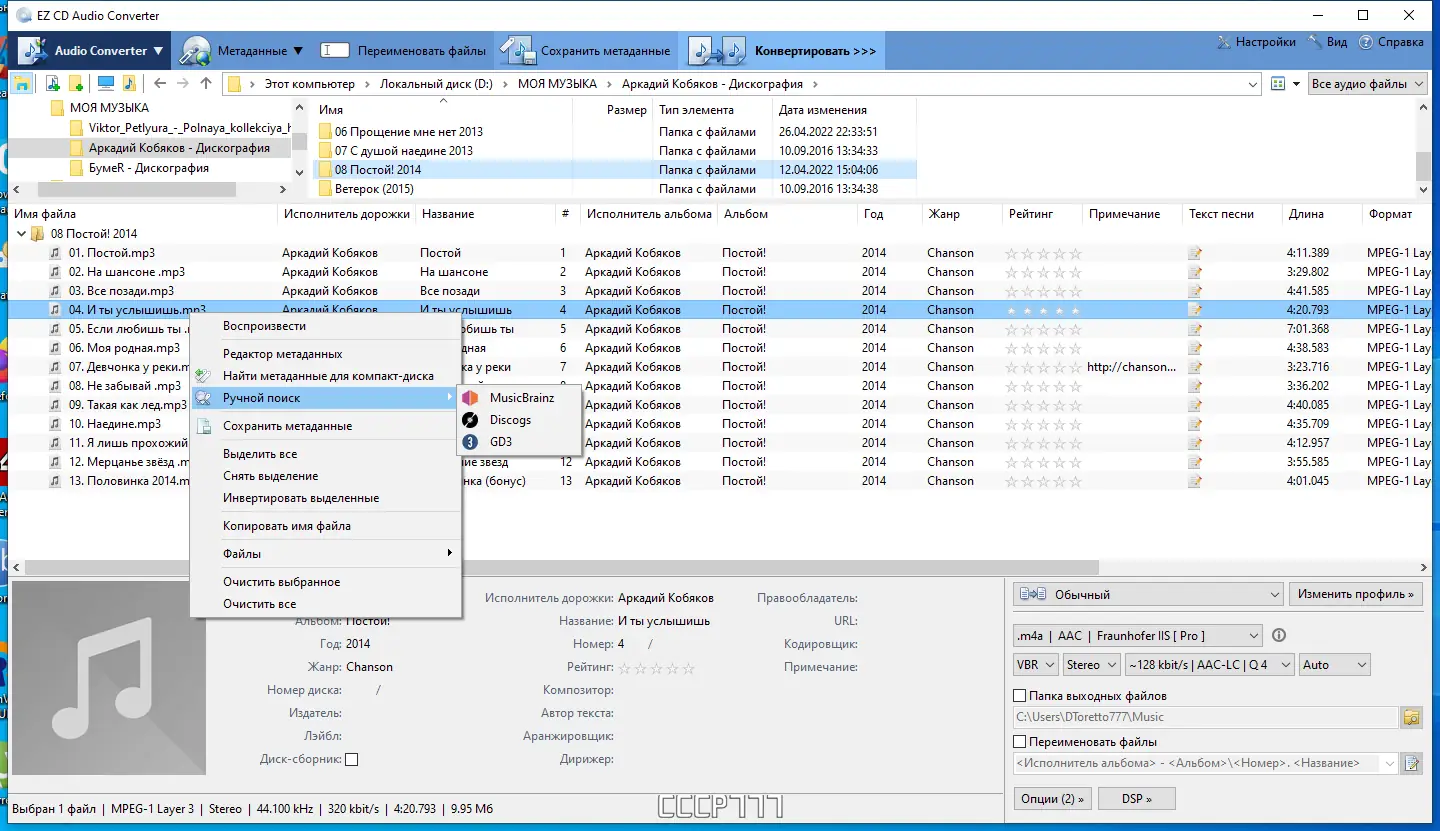The width and height of the screenshot is (1440, 831).
Task: Toggle the folder browser panel icon
Action: pyautogui.click(x=21, y=84)
